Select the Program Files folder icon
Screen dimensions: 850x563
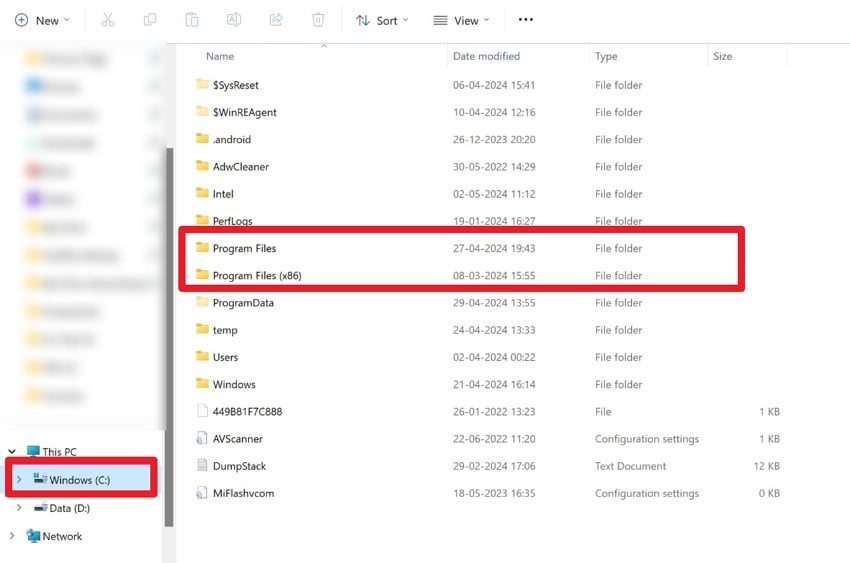pyautogui.click(x=202, y=247)
